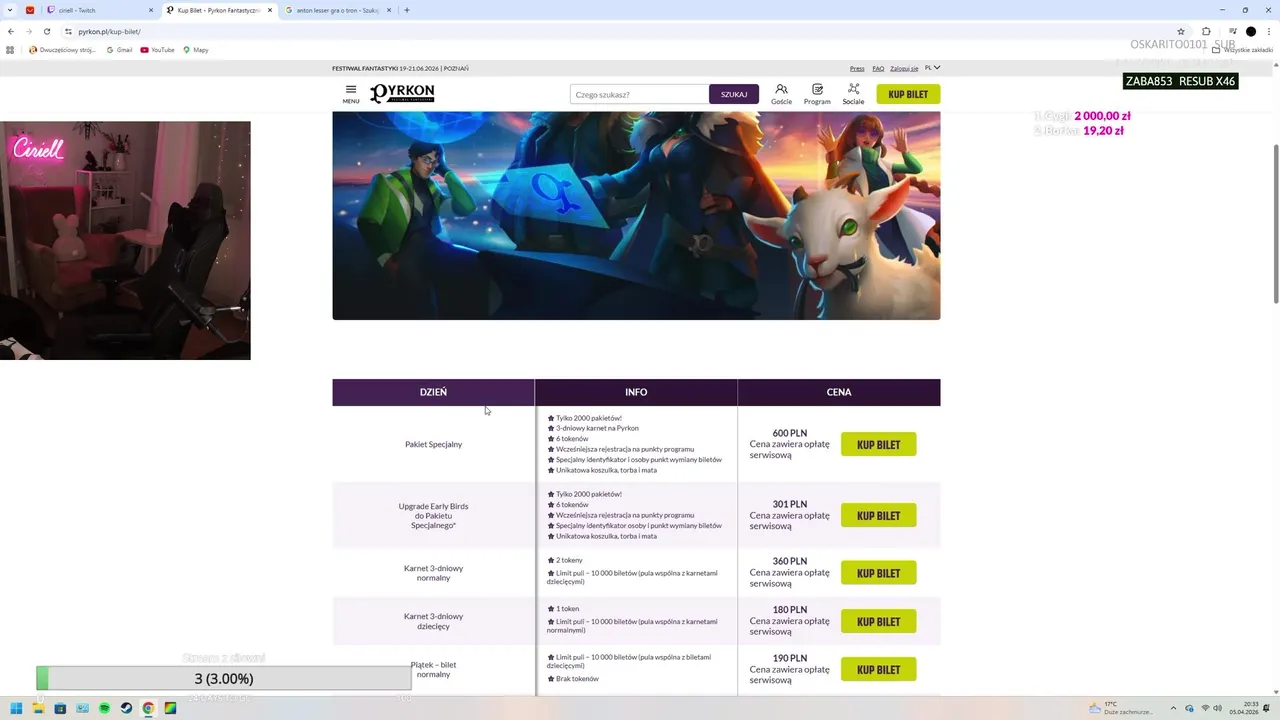The image size is (1280, 720).
Task: Reload the Pyrkon page
Action: 47,31
